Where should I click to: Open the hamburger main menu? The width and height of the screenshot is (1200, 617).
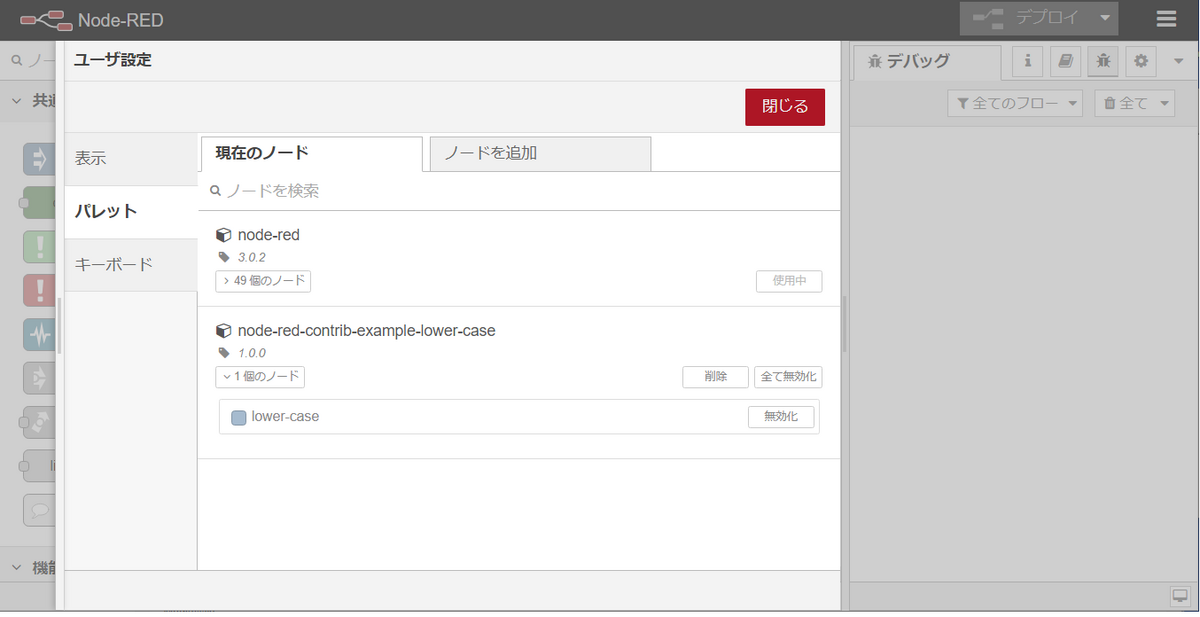tap(1166, 19)
